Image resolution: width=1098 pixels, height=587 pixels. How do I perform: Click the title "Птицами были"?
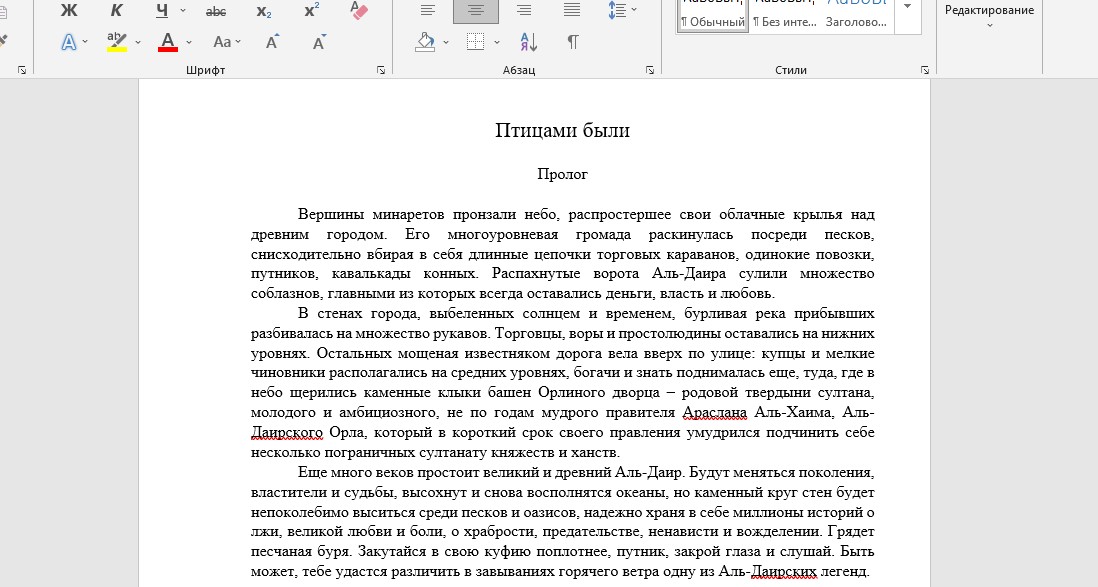coord(562,130)
